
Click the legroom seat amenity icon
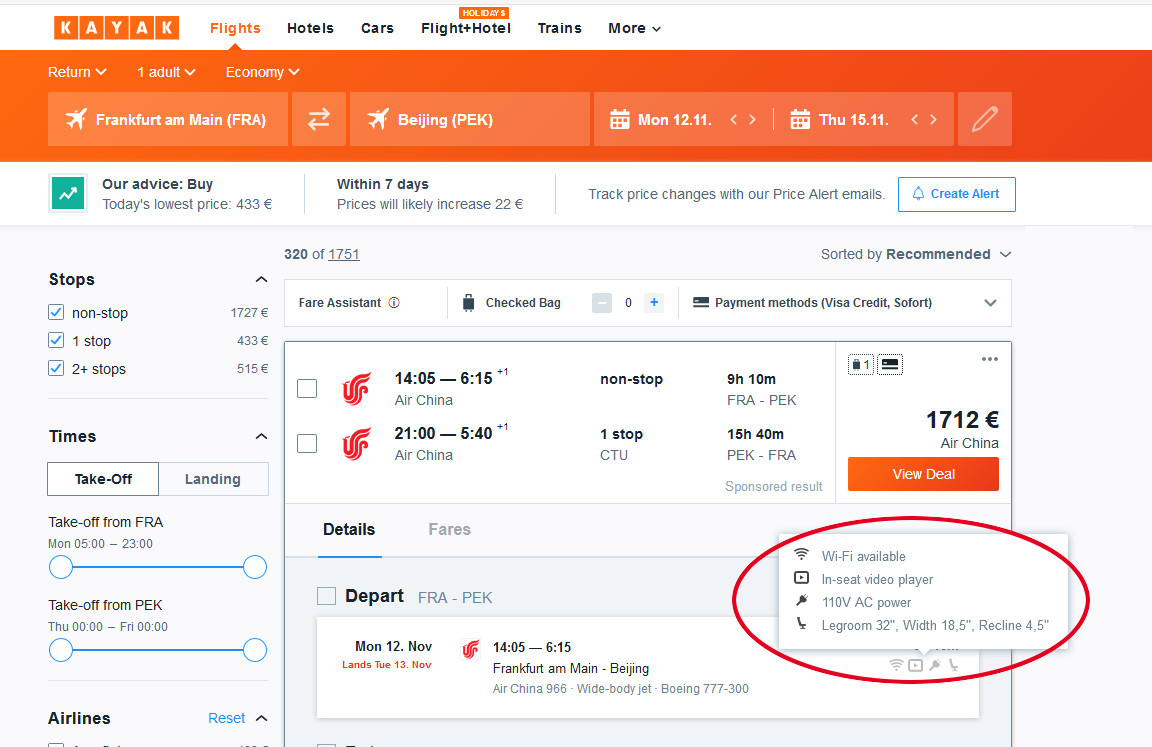tap(954, 665)
